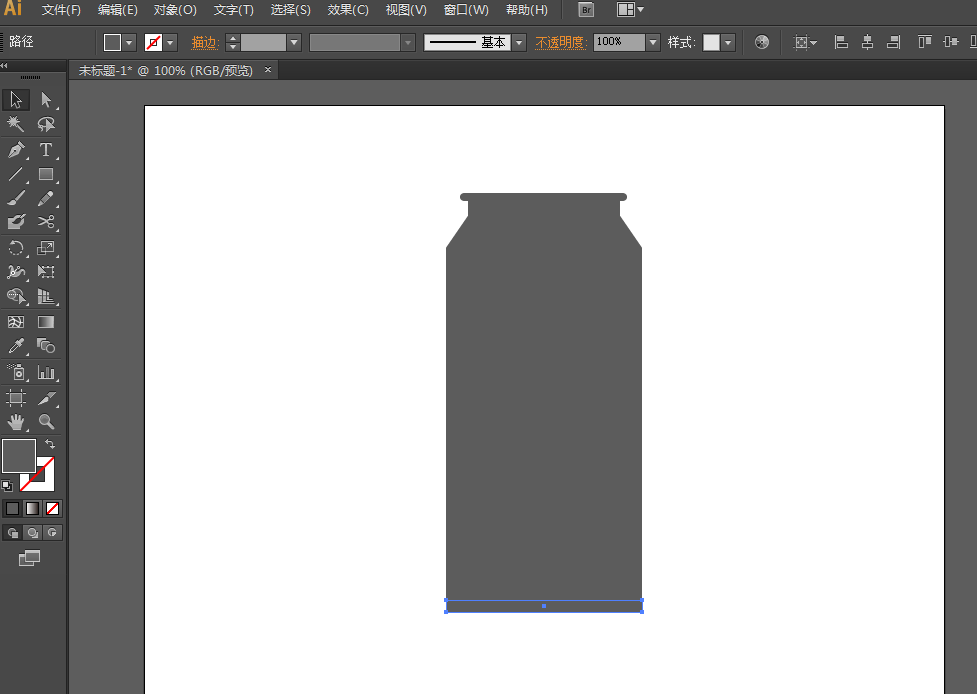Click Horizontal Align Right button
This screenshot has width=977, height=694.
click(894, 42)
